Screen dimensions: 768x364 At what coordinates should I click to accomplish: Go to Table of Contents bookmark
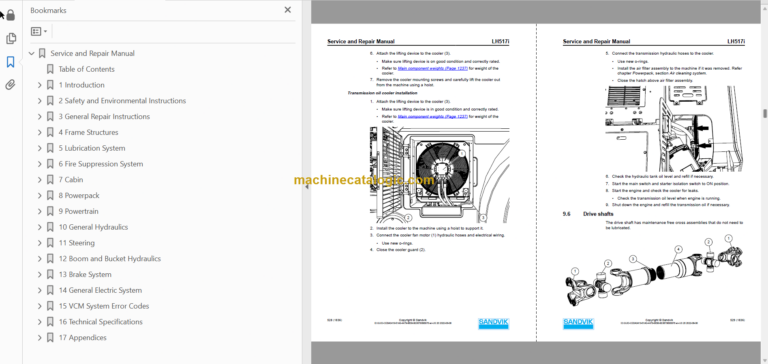pos(87,69)
